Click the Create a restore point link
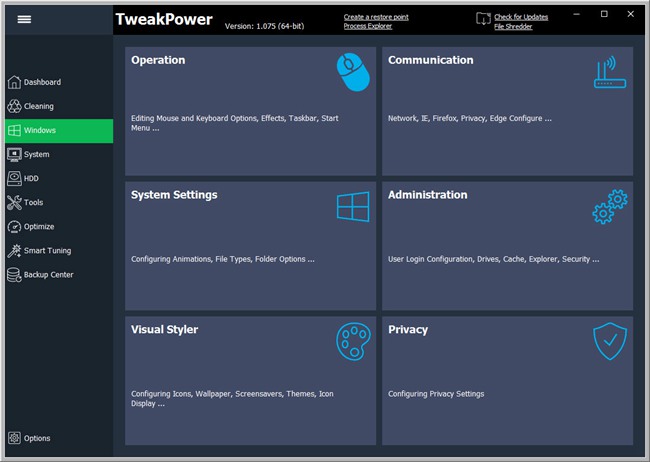The width and height of the screenshot is (650, 462). click(x=376, y=17)
